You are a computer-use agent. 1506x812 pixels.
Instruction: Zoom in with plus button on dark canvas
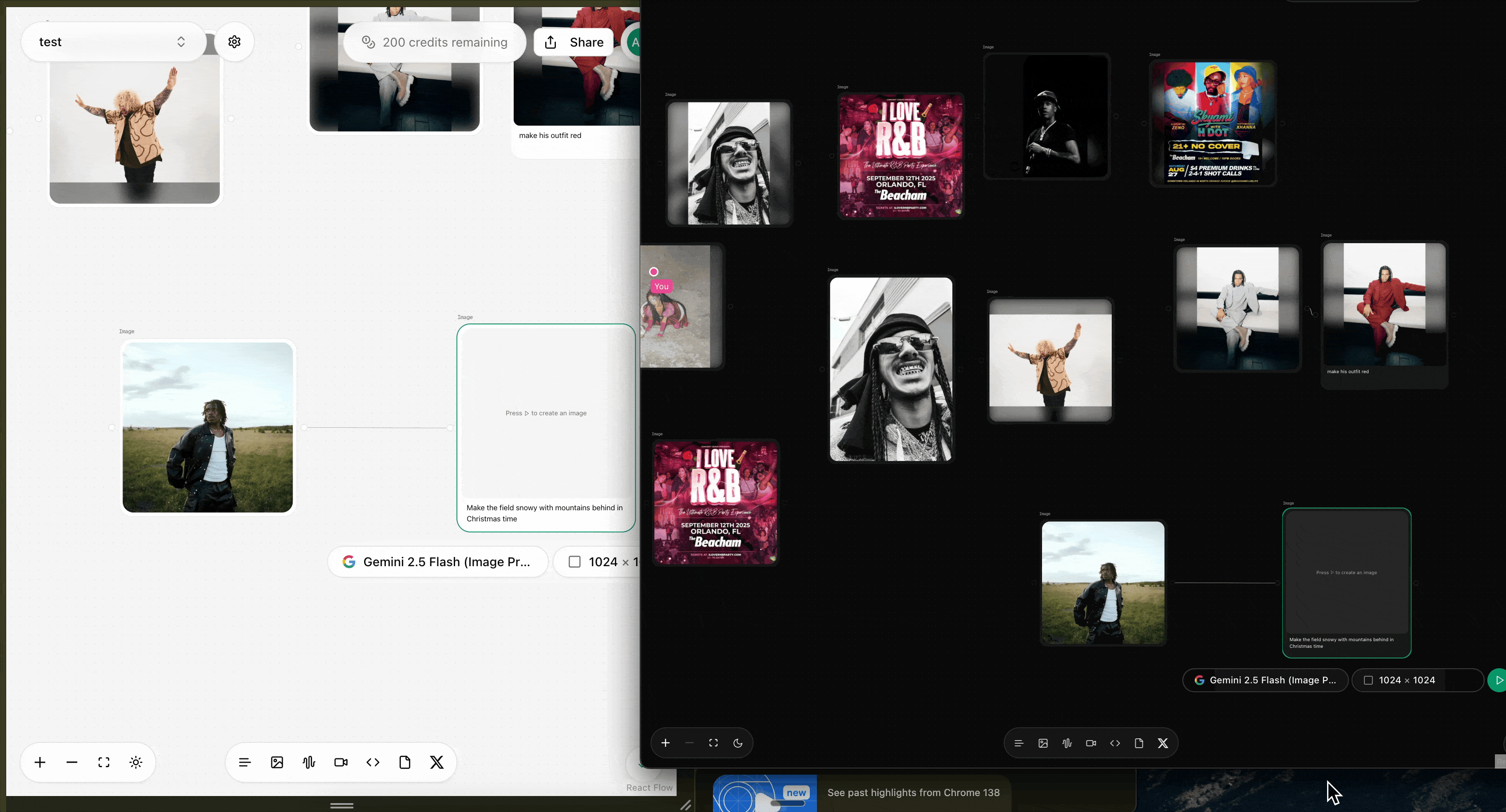tap(665, 743)
